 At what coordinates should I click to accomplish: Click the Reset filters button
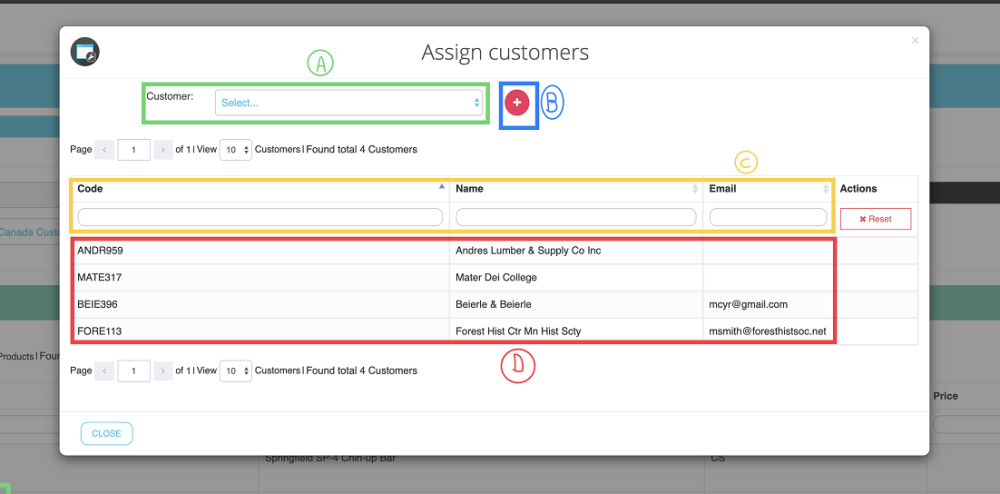(875, 219)
